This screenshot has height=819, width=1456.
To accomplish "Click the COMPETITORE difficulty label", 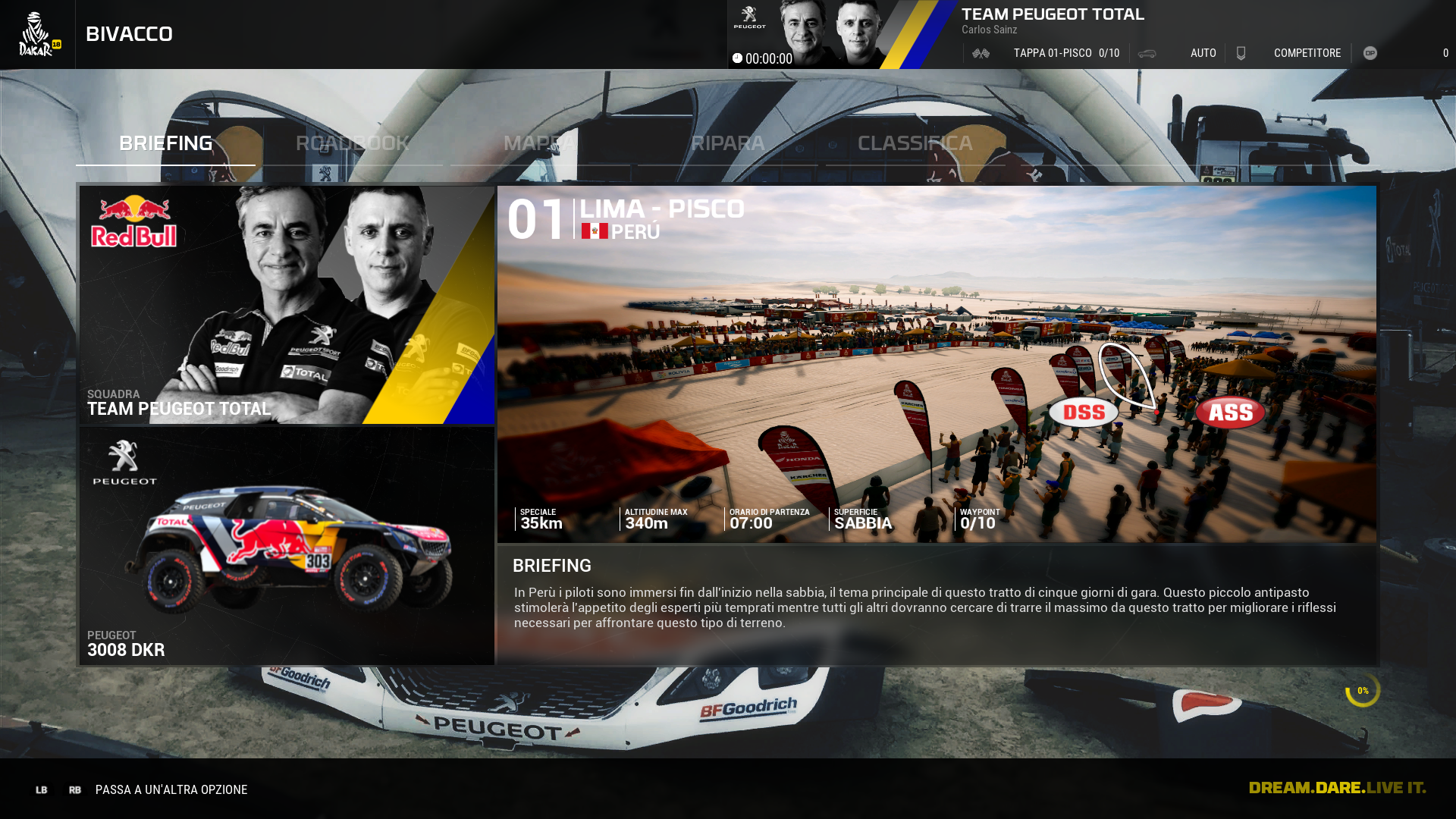I will coord(1307,53).
